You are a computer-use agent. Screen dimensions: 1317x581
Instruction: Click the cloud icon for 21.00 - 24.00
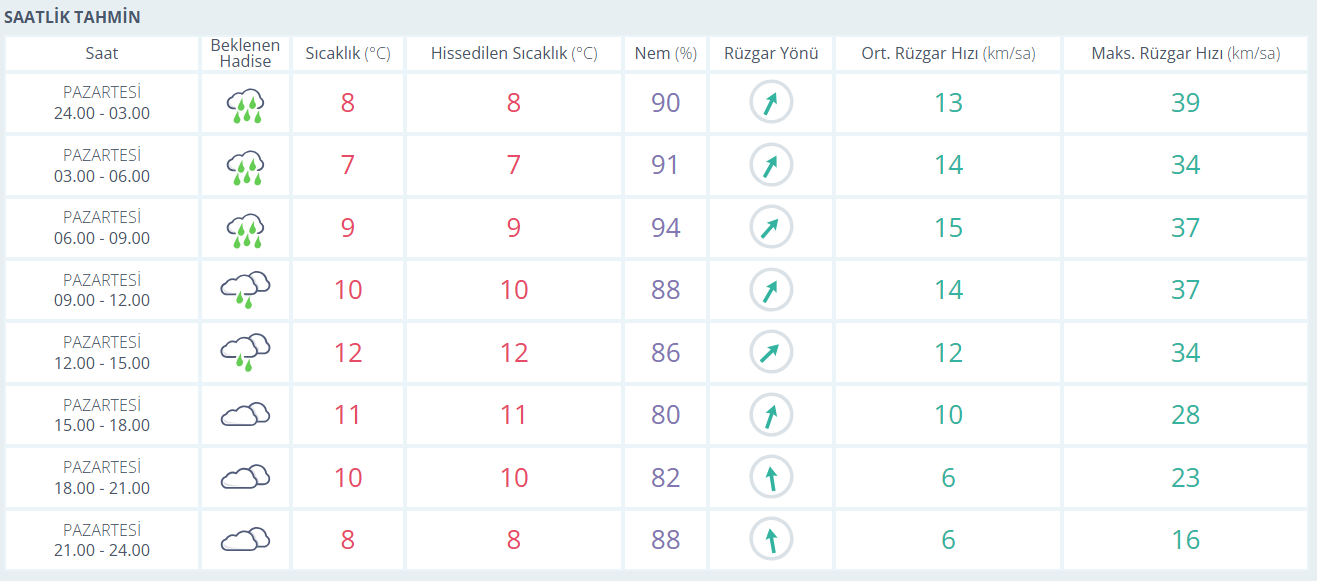[x=245, y=540]
